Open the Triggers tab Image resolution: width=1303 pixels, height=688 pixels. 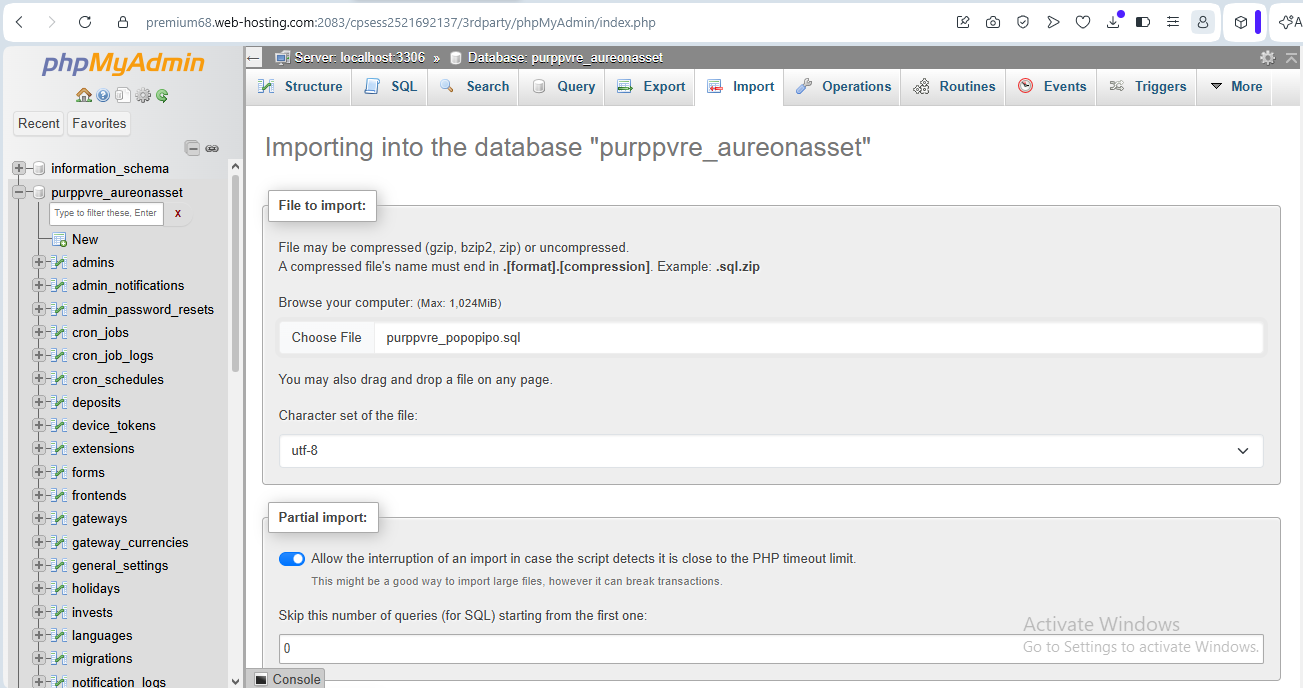pyautogui.click(x=1147, y=86)
